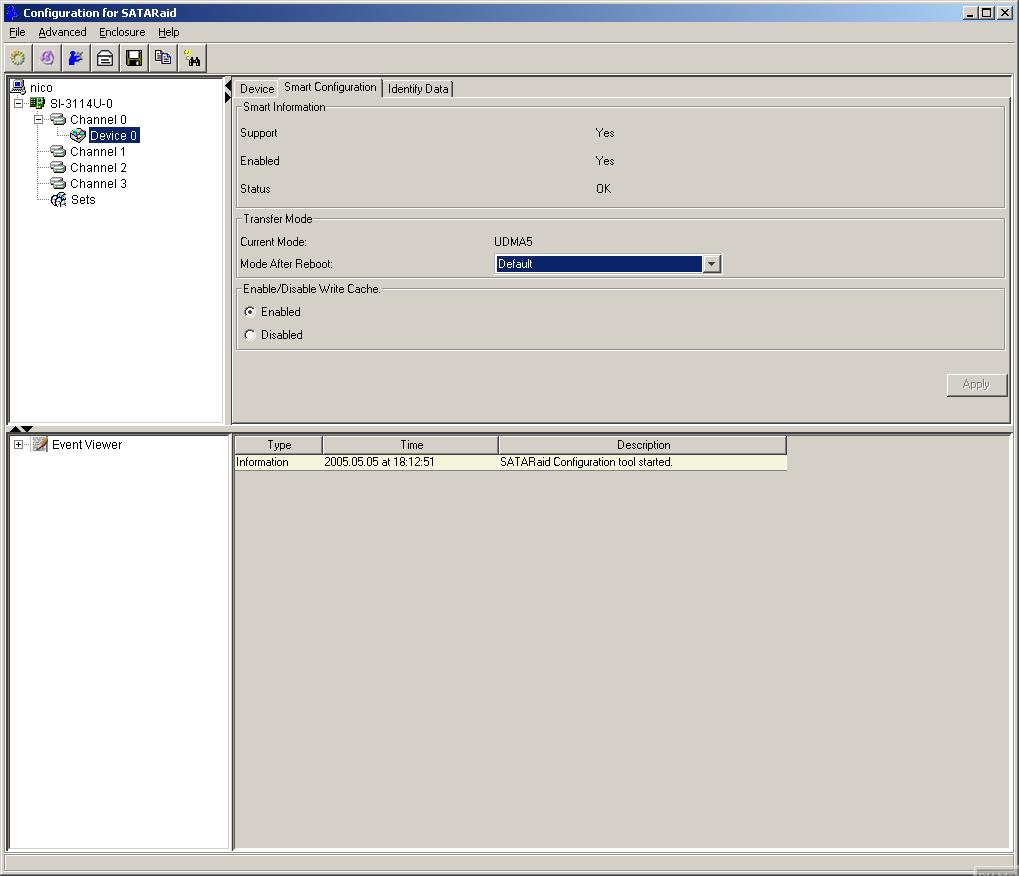Select Channel 1 in the tree
Image resolution: width=1019 pixels, height=876 pixels.
click(97, 151)
